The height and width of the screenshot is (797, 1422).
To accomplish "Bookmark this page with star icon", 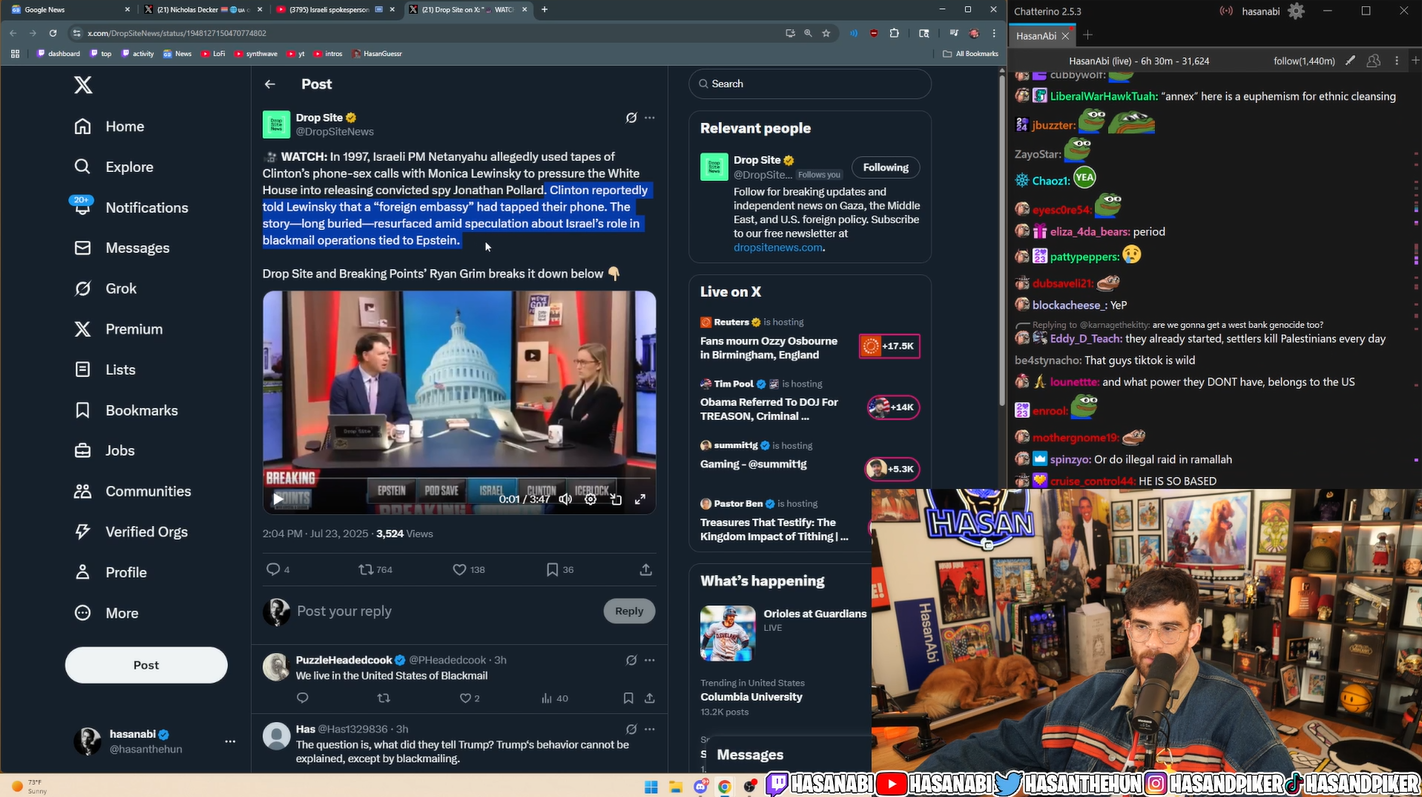I will [826, 33].
